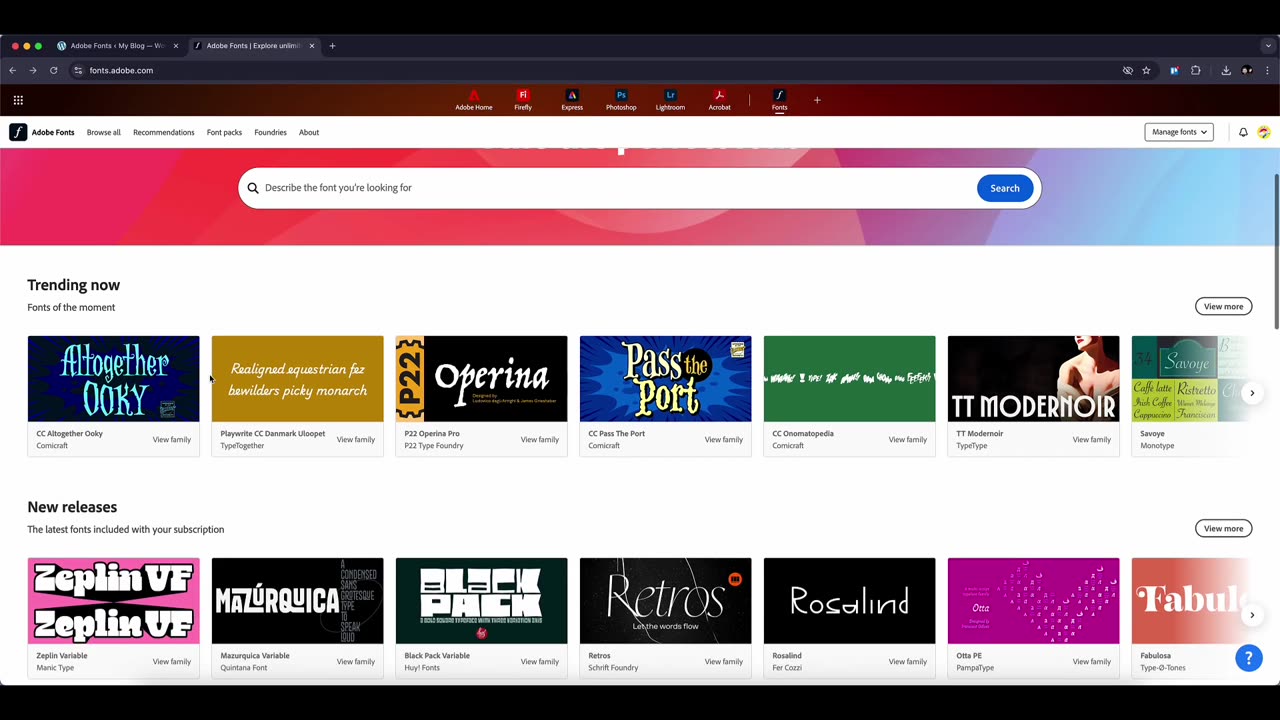This screenshot has width=1280, height=720.
Task: Click the page vertical scrollbar
Action: point(1276,251)
